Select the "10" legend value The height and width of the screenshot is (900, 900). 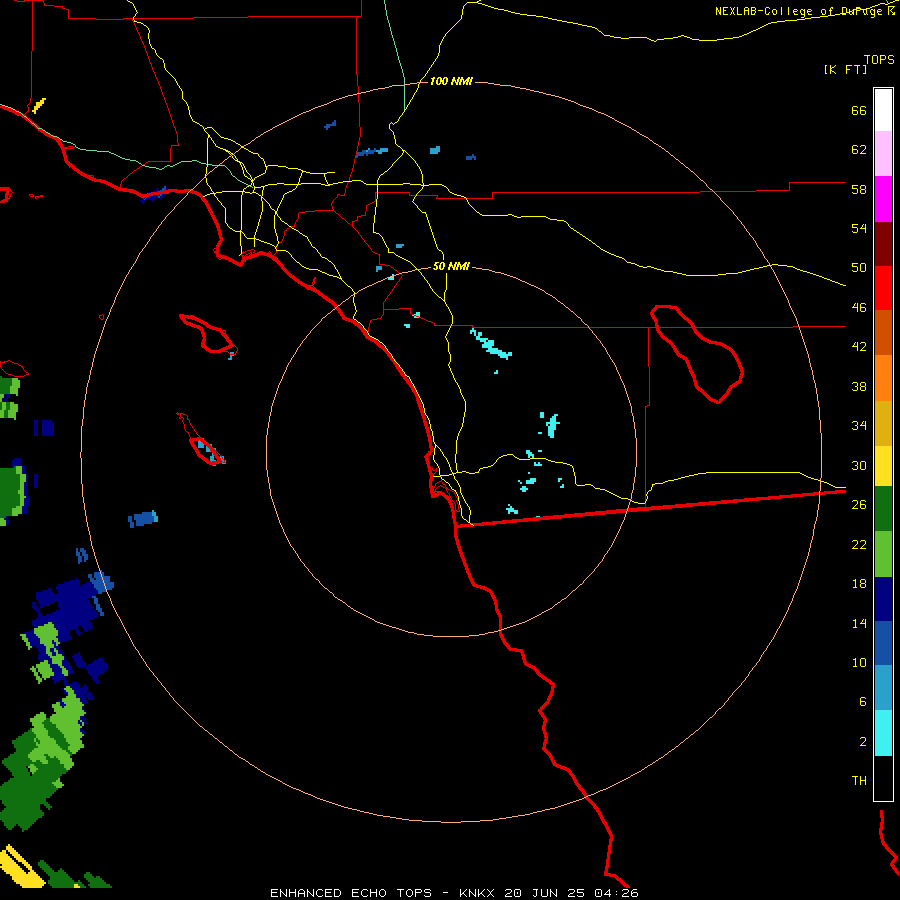pos(859,662)
